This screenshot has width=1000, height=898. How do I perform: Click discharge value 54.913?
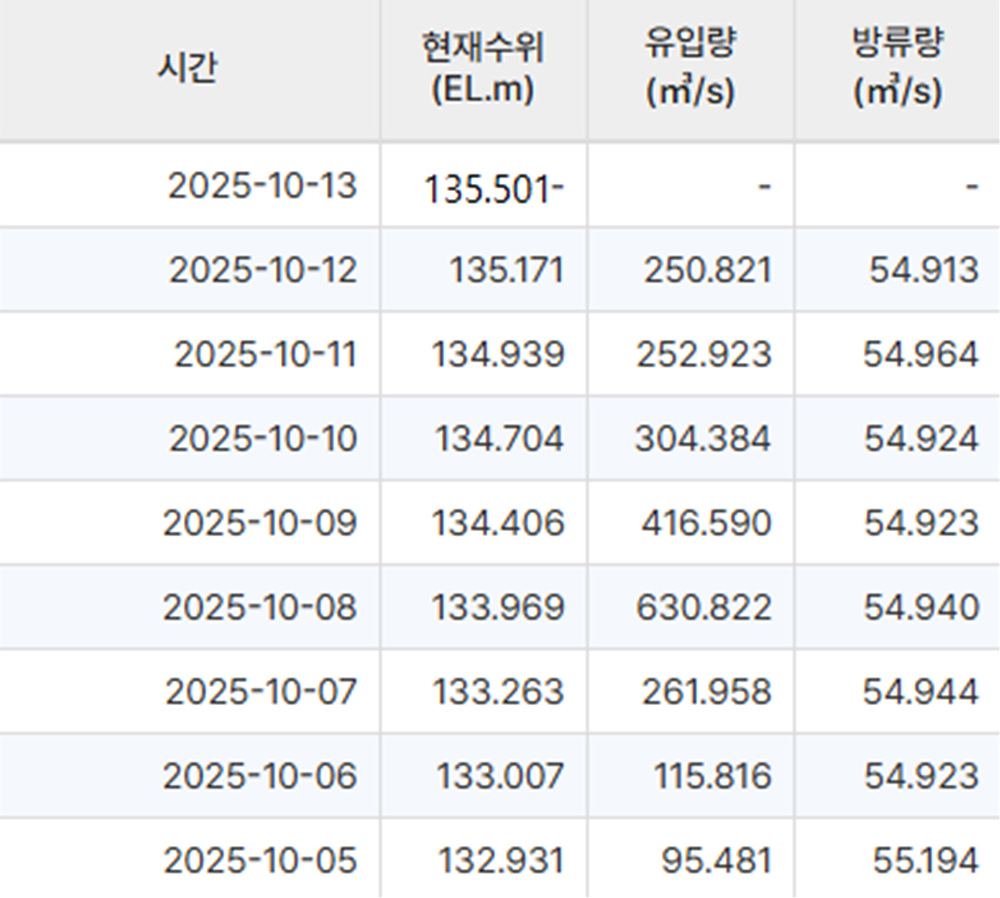tap(923, 270)
